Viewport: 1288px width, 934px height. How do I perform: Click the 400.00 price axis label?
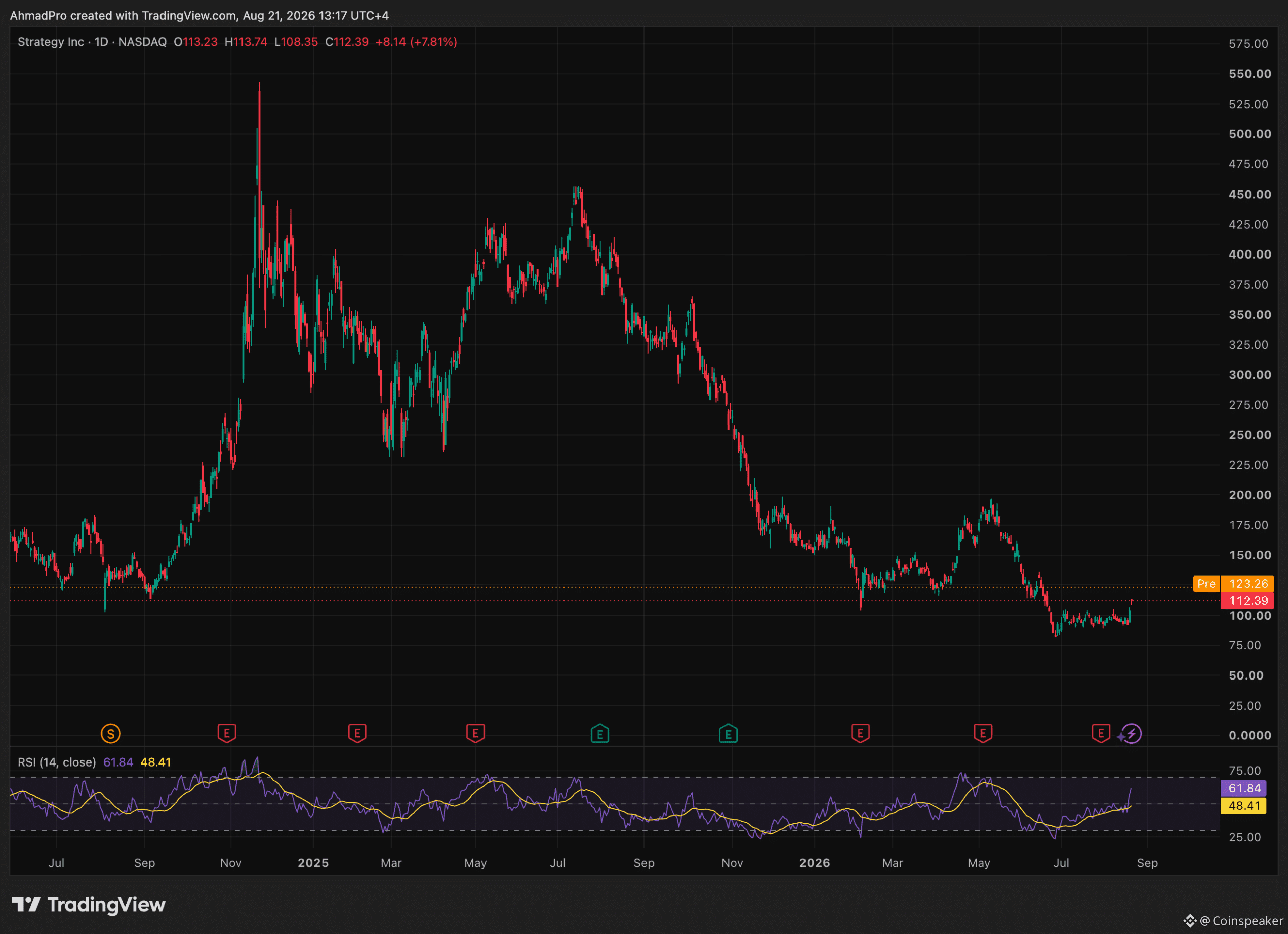point(1250,254)
